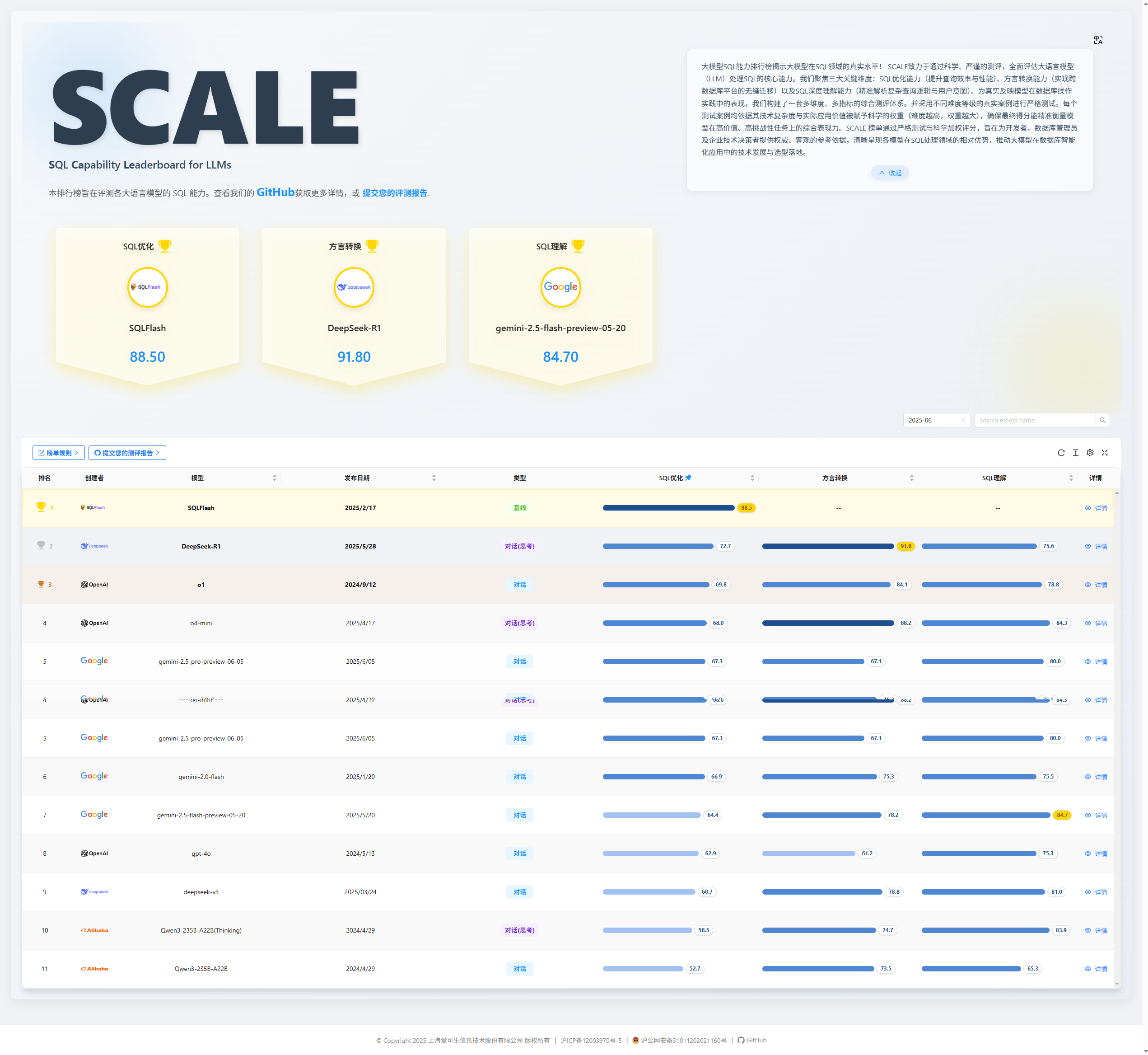View 详情 for o1 row

tap(1096, 585)
